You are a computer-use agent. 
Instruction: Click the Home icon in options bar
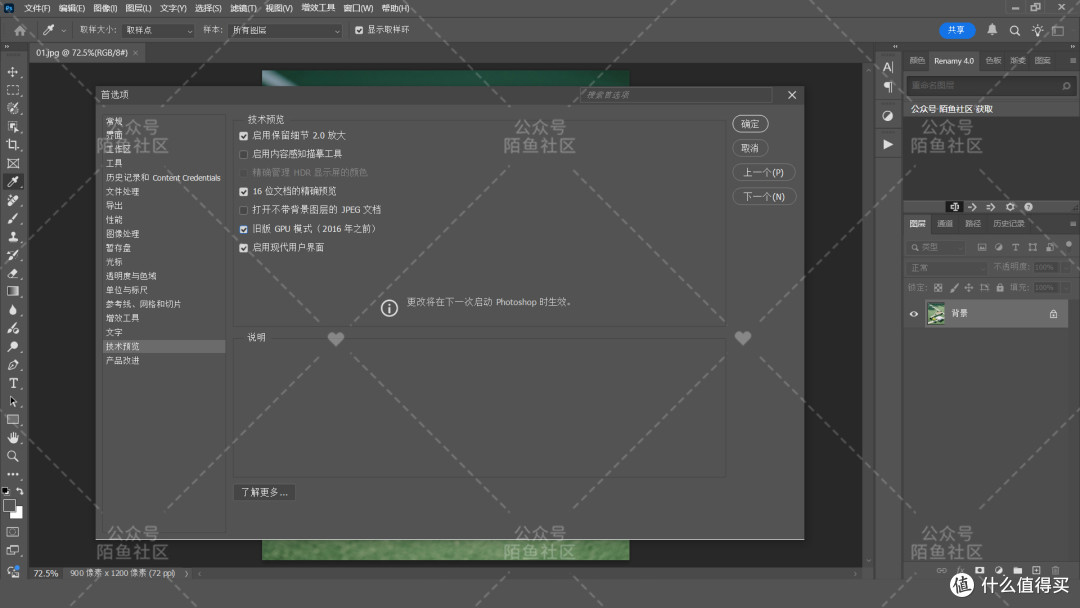coord(20,30)
